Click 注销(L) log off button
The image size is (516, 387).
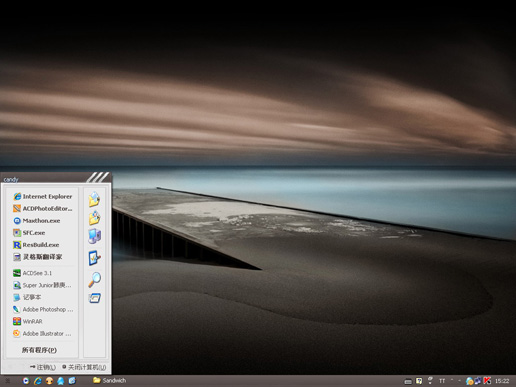point(43,367)
